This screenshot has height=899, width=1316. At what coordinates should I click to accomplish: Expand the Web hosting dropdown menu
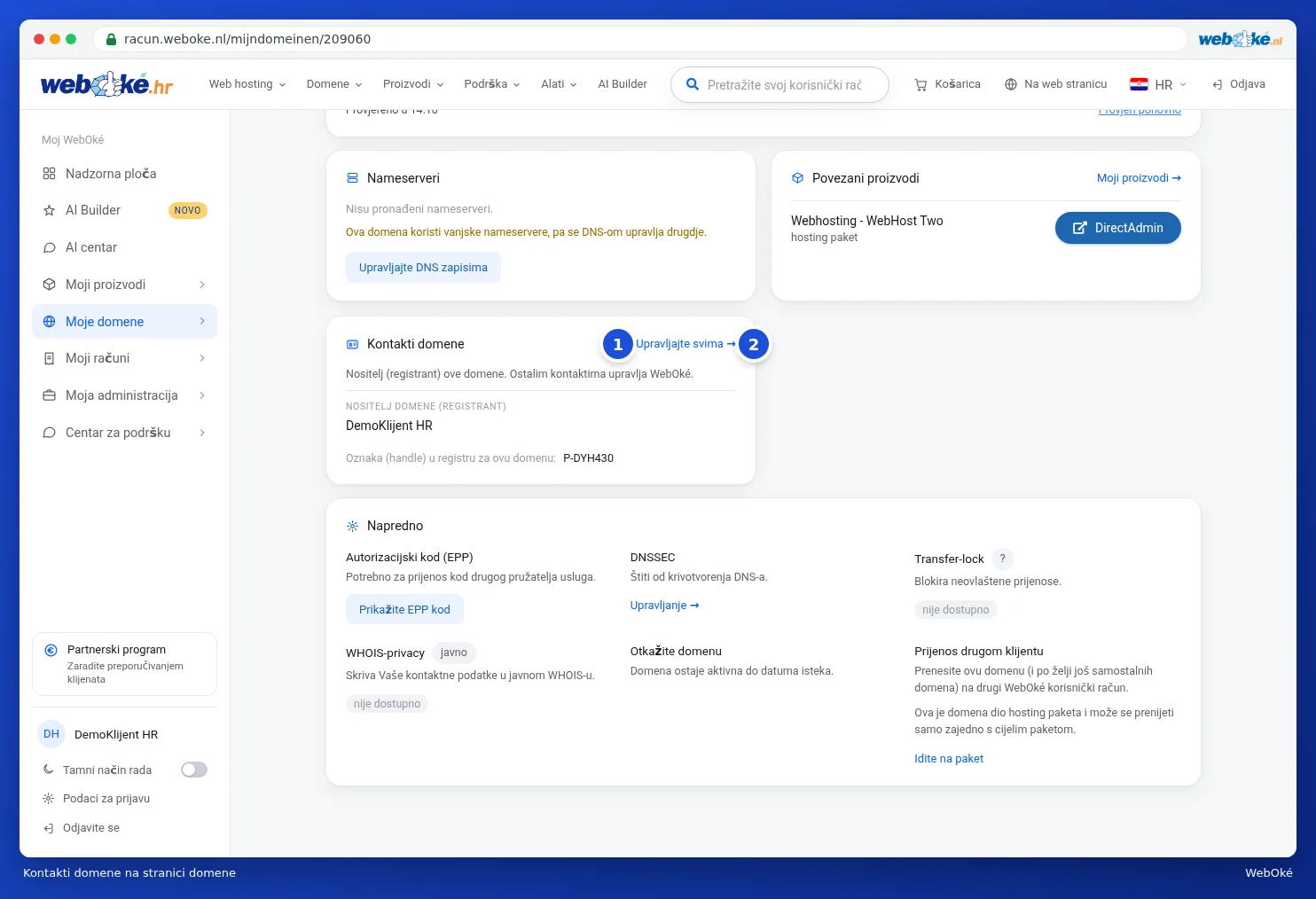coord(247,84)
